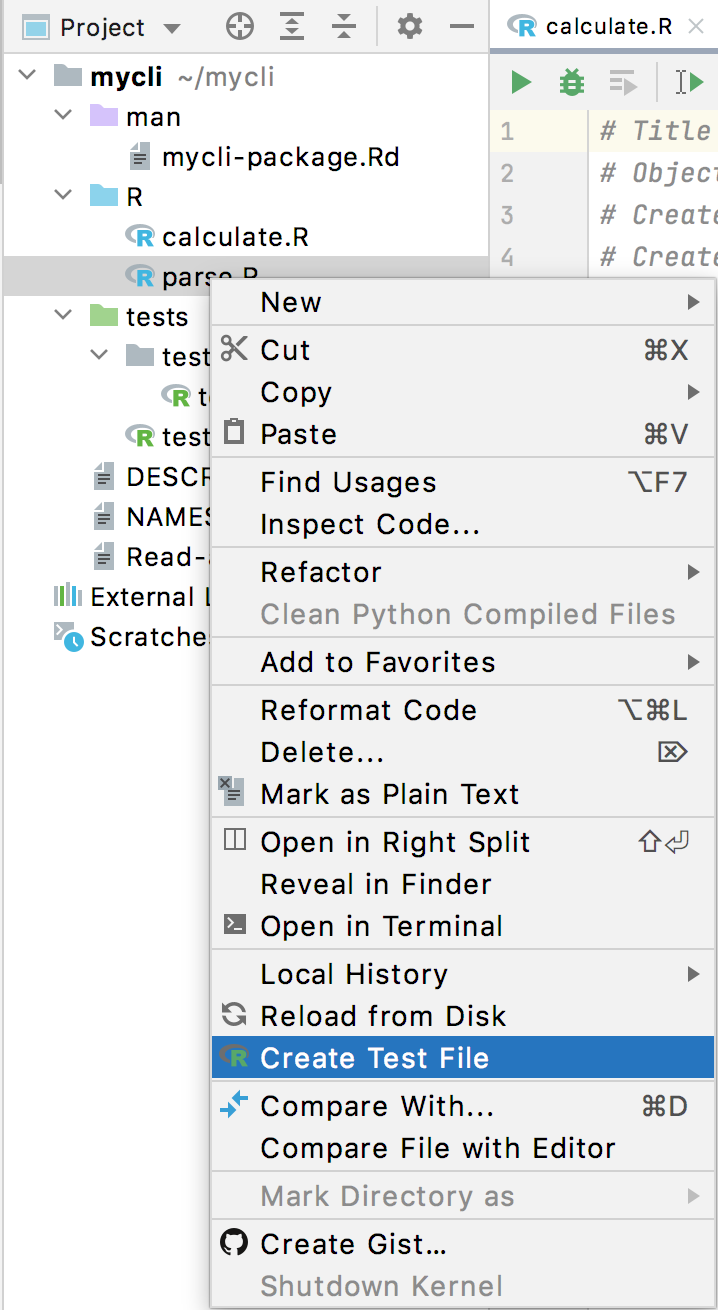Click line number 2 in the editor gutter
Screen dimensions: 718x1310
click(x=507, y=173)
